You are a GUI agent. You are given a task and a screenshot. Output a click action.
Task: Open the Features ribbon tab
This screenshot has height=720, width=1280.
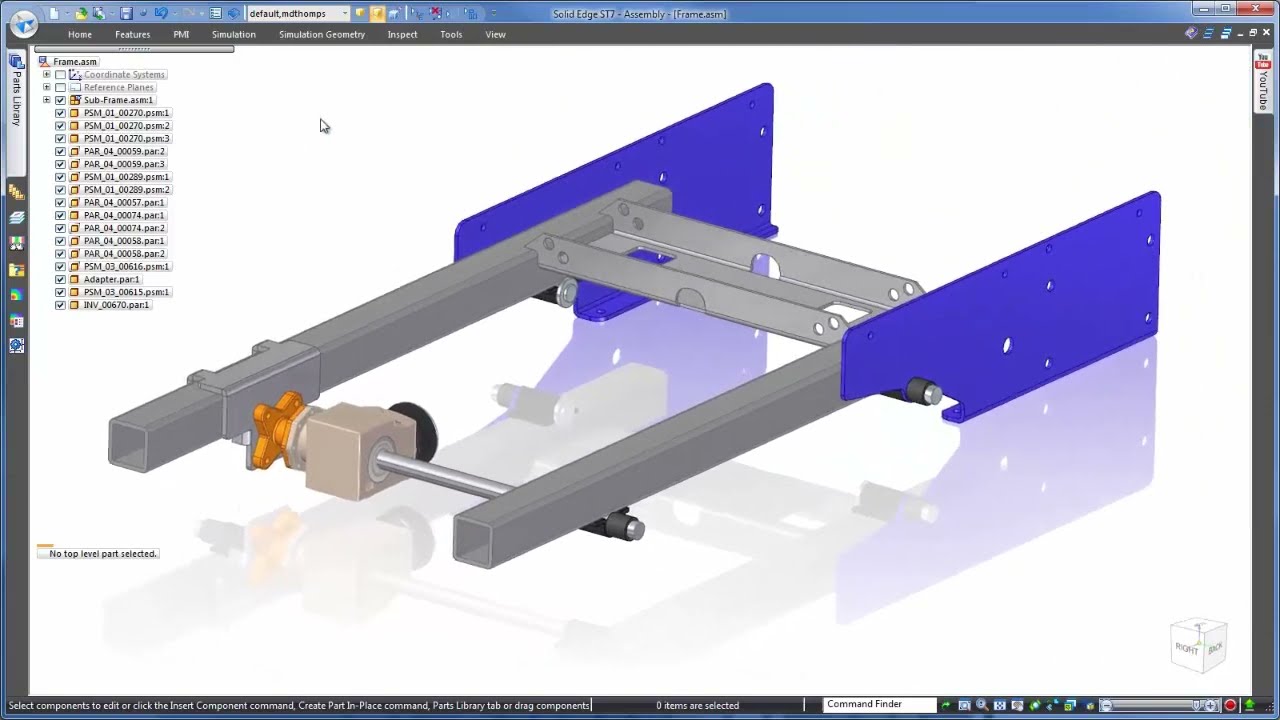coord(132,34)
